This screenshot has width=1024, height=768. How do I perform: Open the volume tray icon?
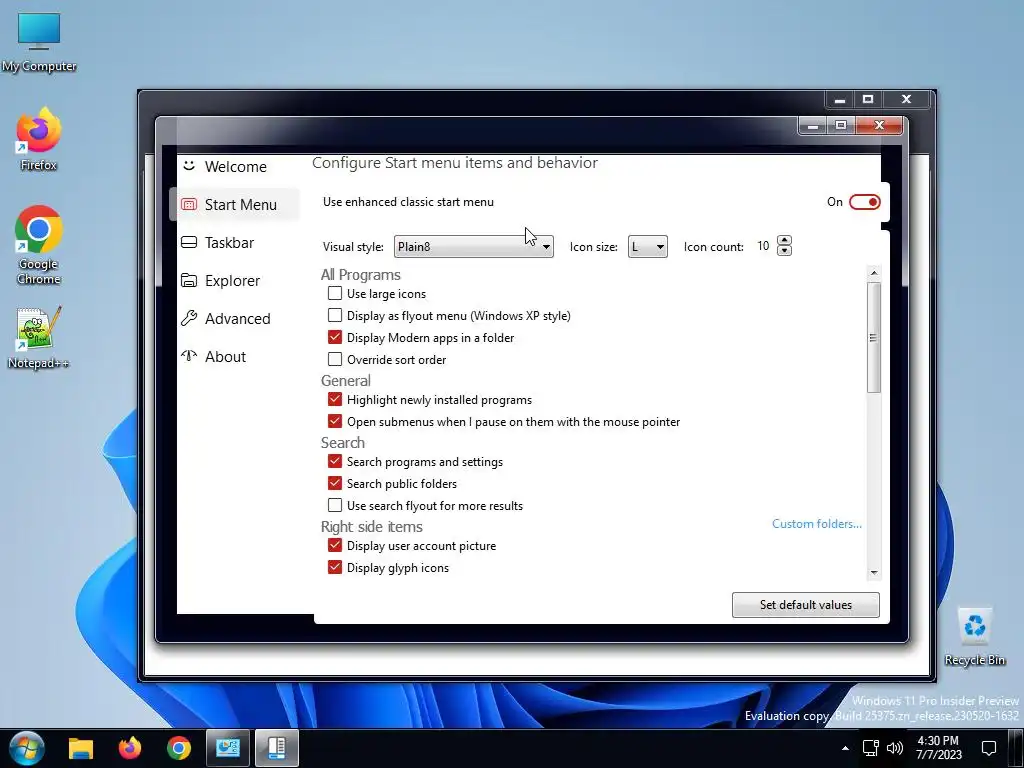[895, 748]
